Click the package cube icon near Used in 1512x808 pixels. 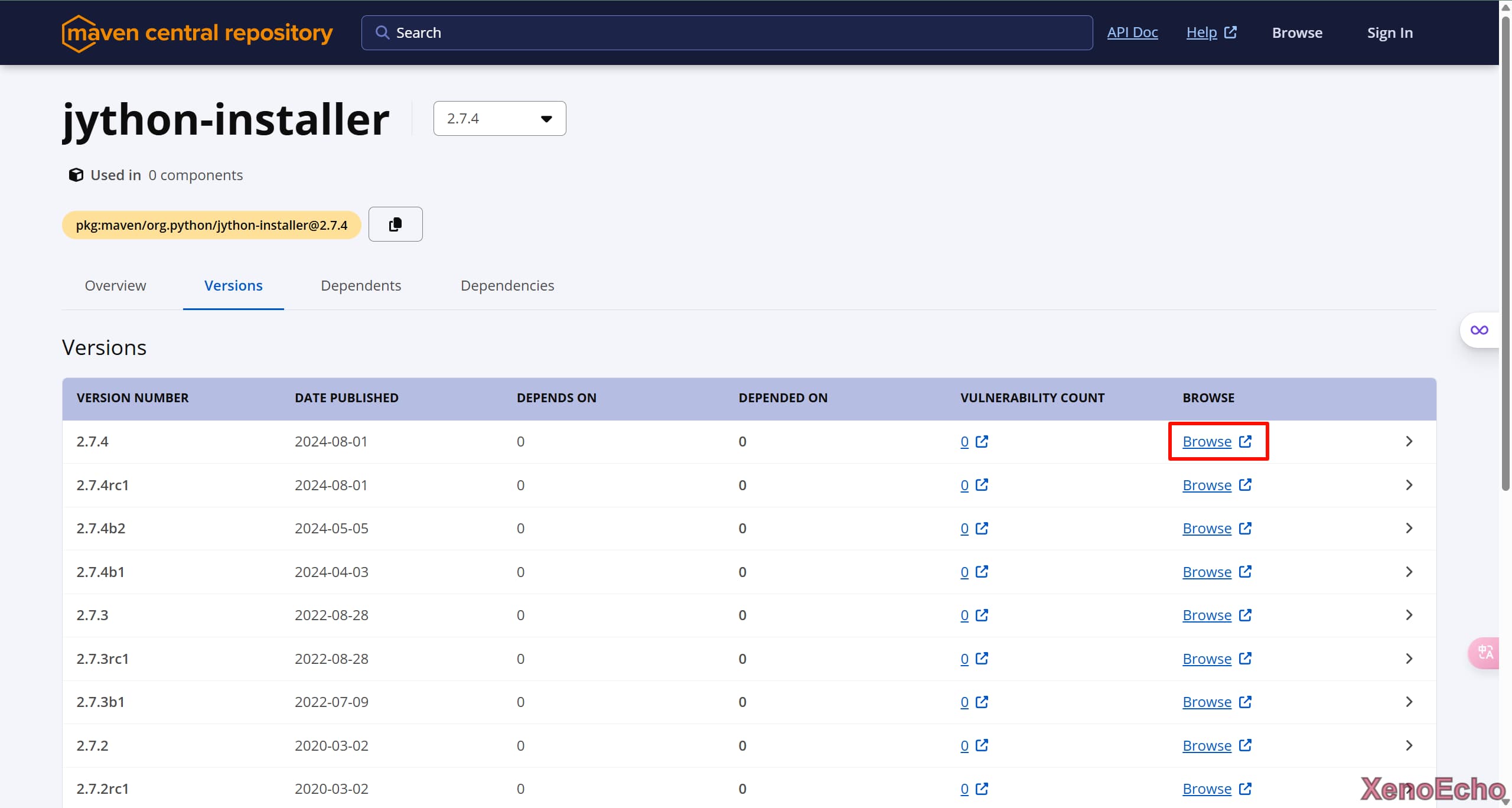pyautogui.click(x=76, y=175)
